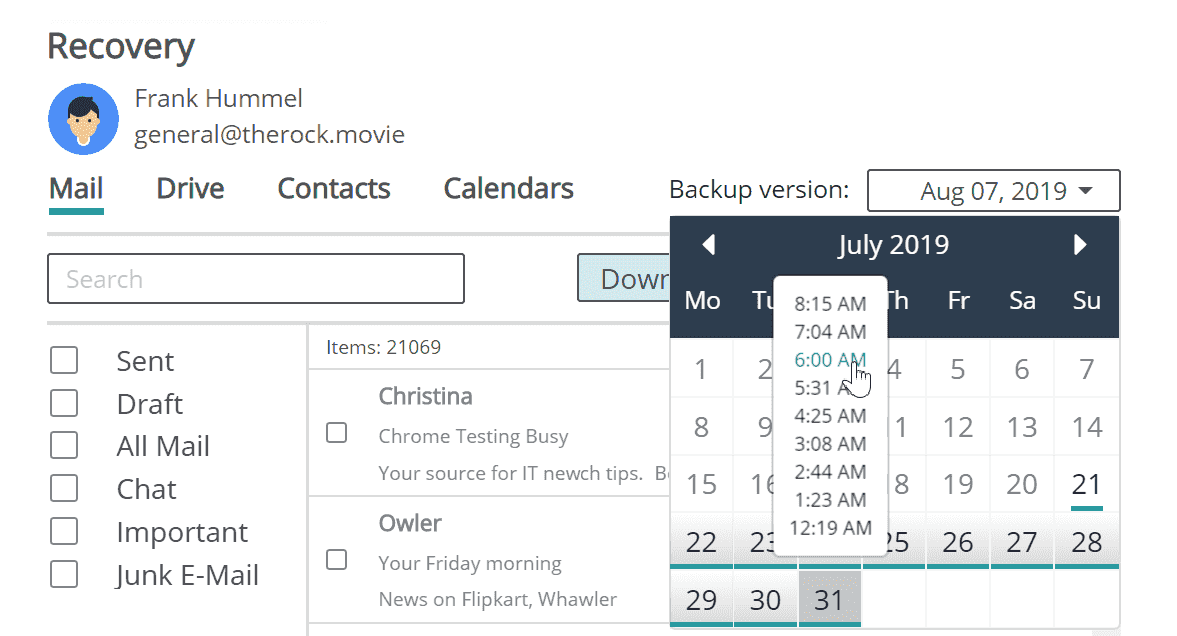Tick the All Mail checkbox

tap(64, 445)
